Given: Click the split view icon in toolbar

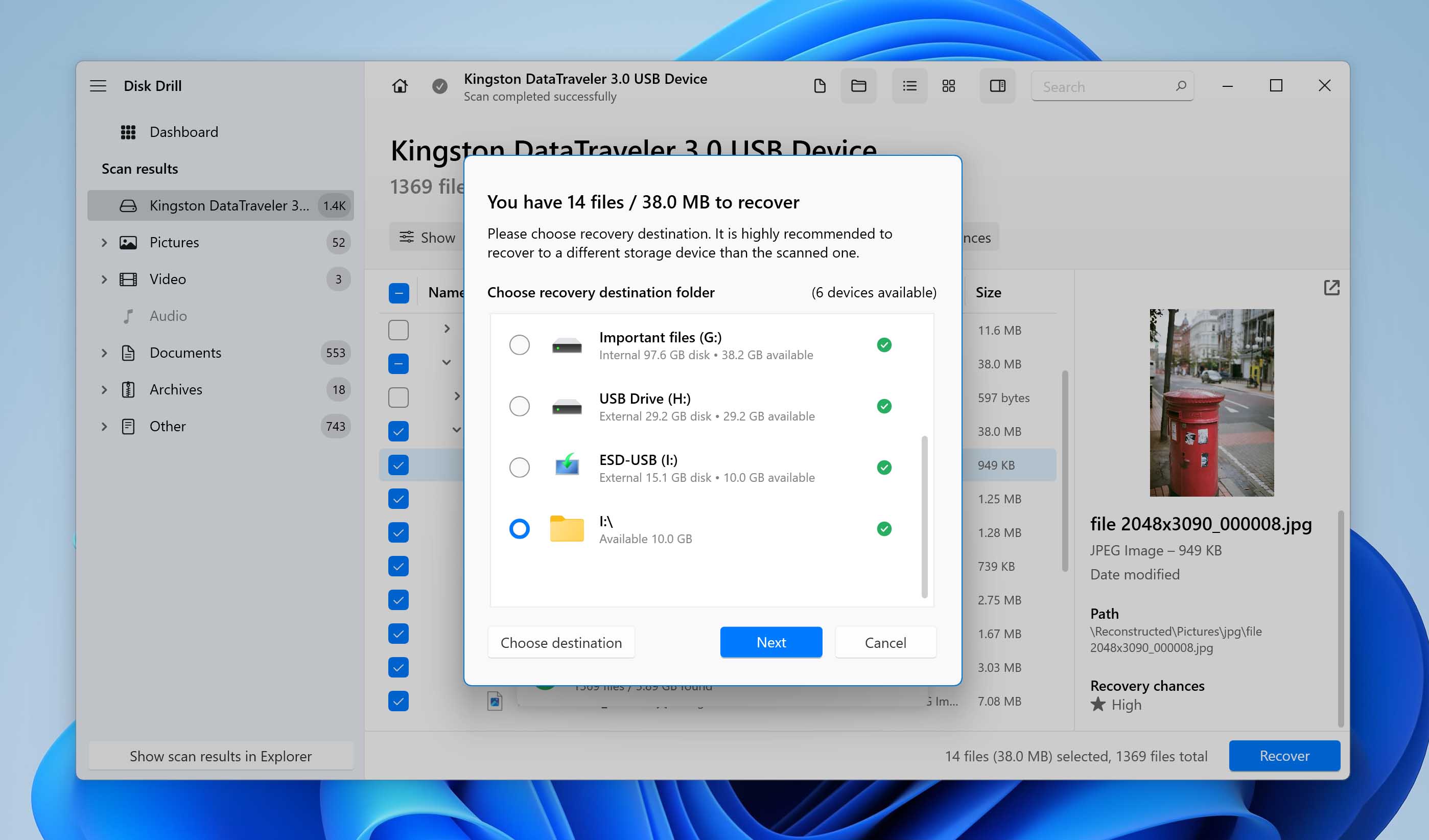Looking at the screenshot, I should tap(997, 86).
